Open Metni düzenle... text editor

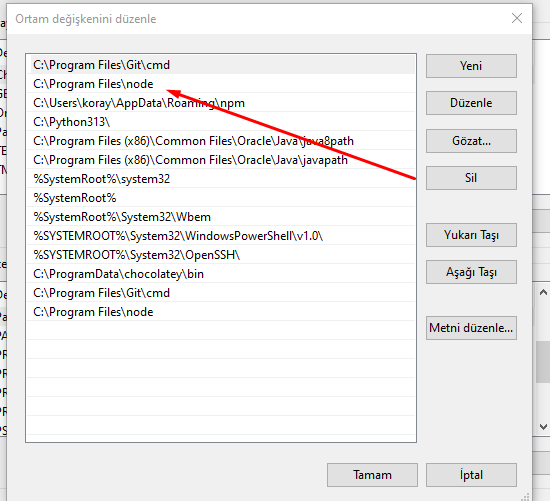tap(471, 328)
